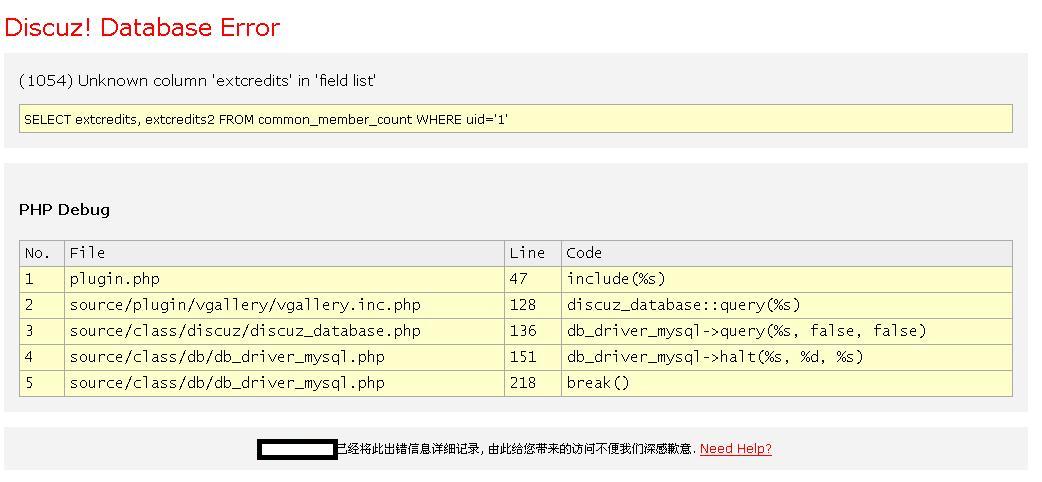Select the discuz_database.php file path

[245, 331]
